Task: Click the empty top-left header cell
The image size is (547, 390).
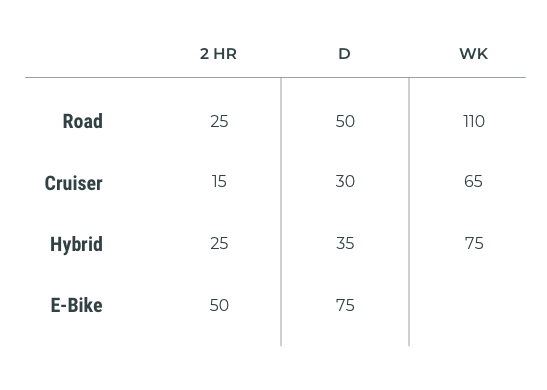Action: point(91,54)
